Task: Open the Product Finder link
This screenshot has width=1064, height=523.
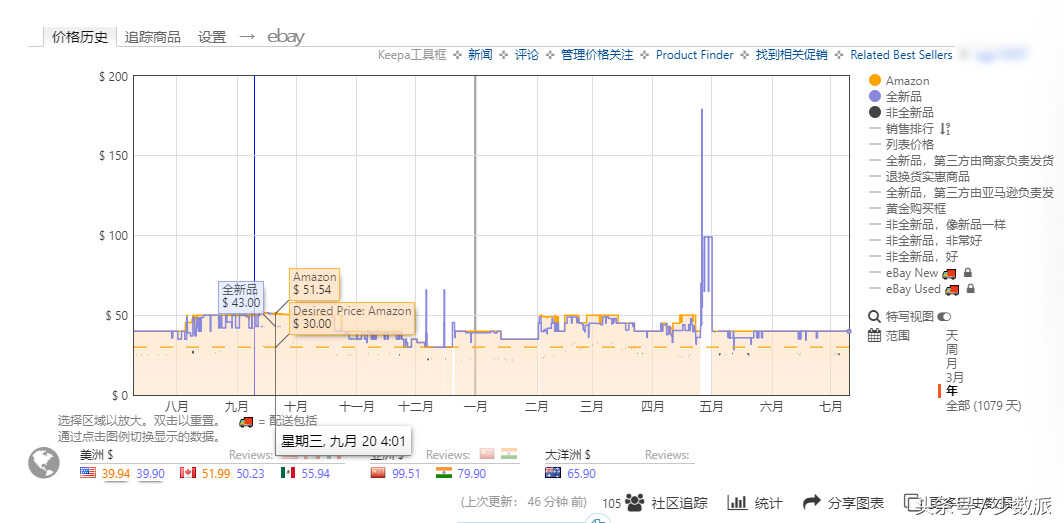Action: point(695,55)
